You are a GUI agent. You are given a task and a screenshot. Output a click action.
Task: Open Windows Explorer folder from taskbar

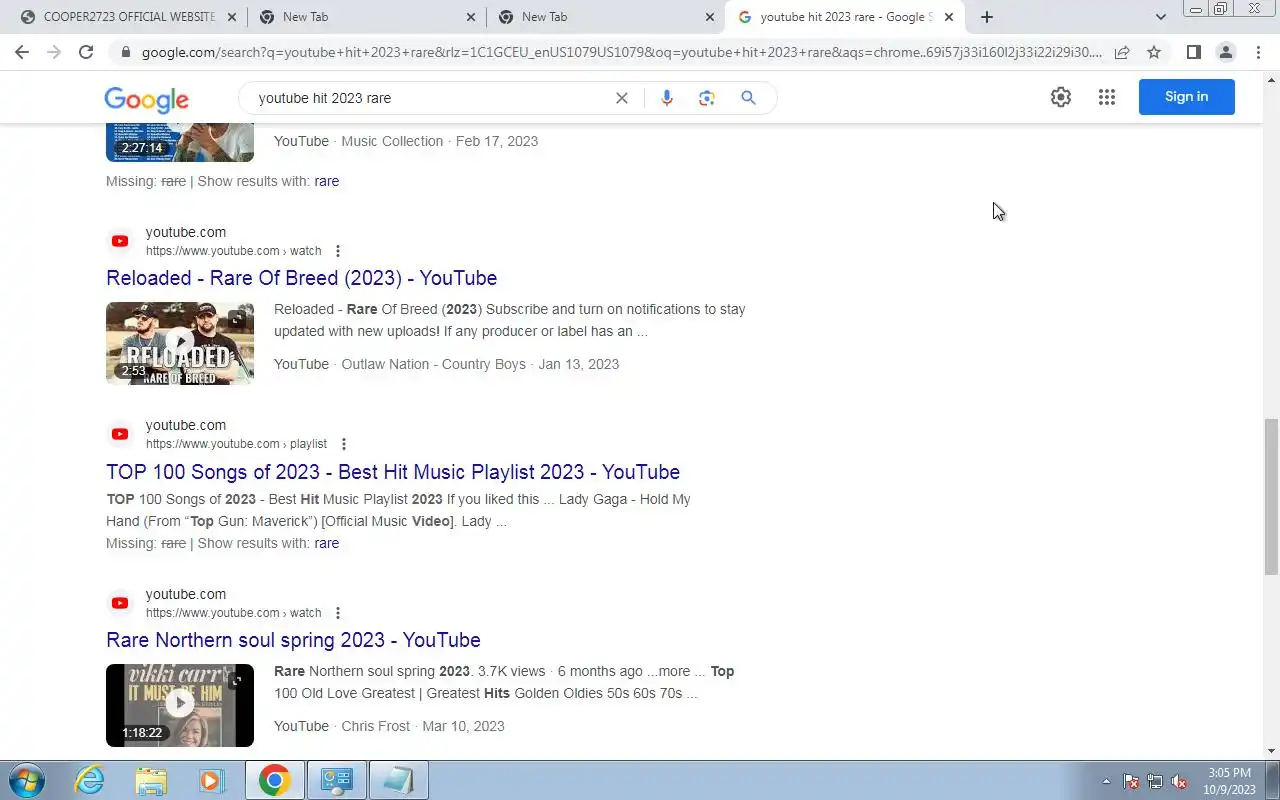[151, 780]
